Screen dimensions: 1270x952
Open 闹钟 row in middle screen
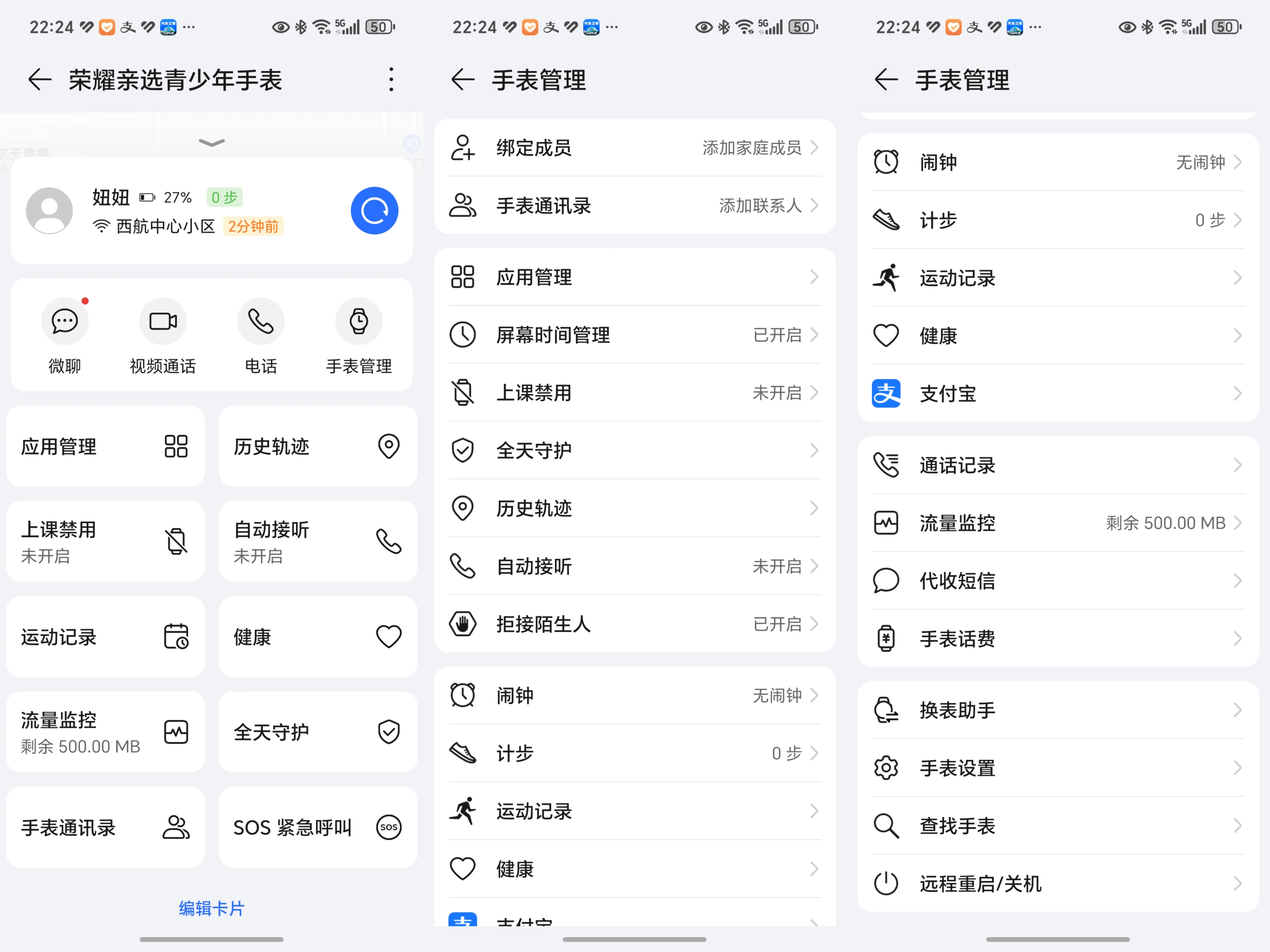tap(635, 695)
